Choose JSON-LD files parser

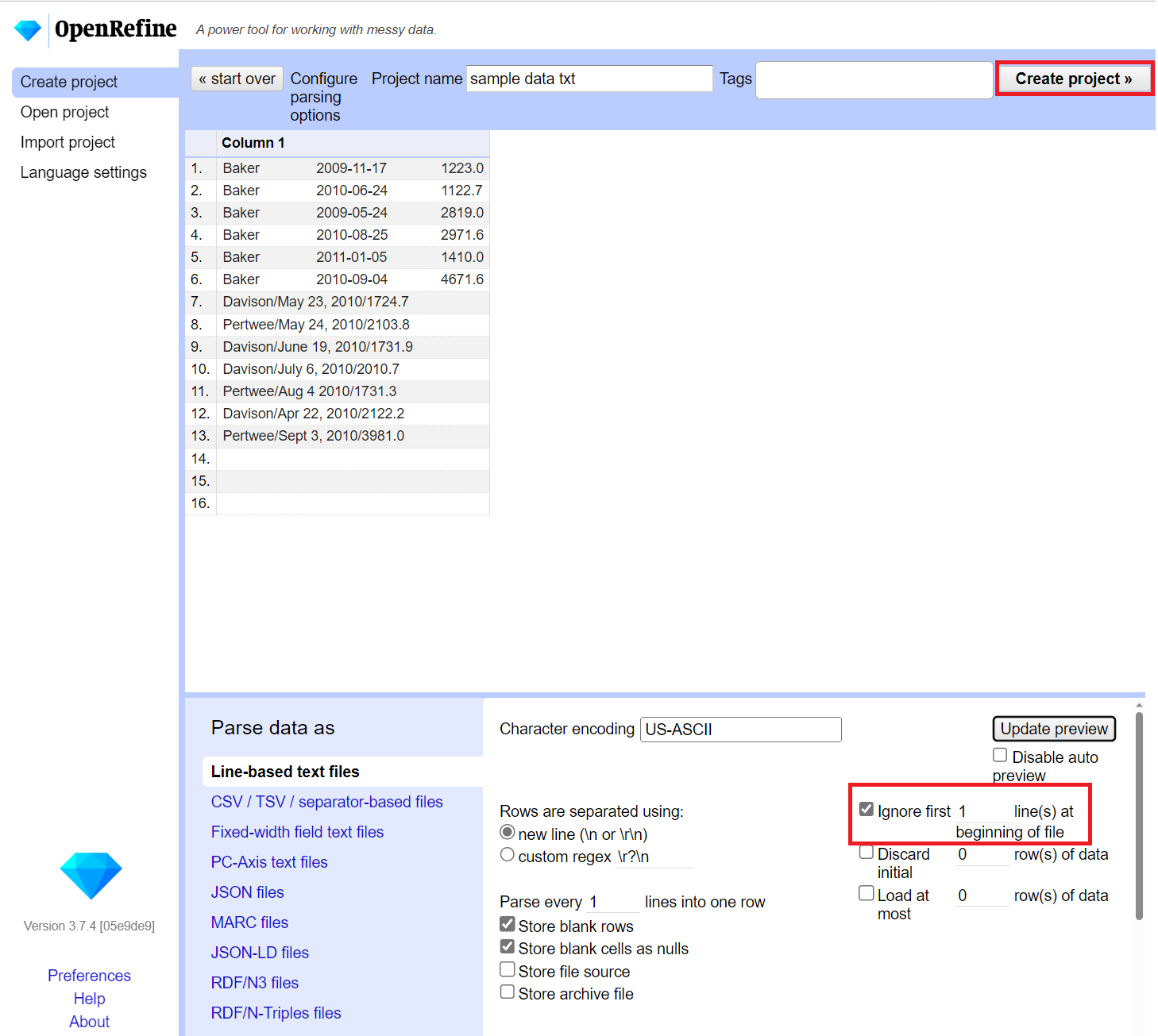point(260,953)
